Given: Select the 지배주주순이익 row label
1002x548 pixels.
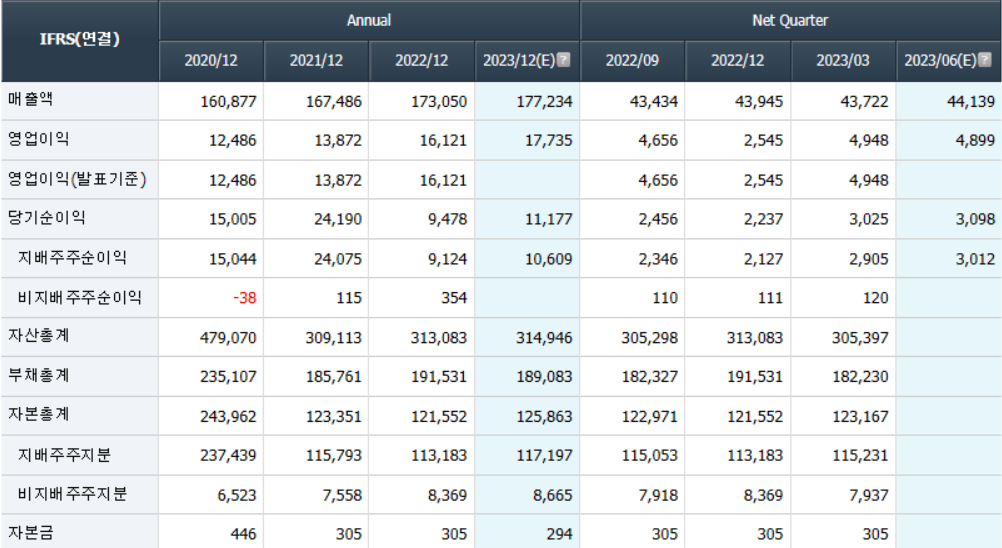Looking at the screenshot, I should [72, 257].
